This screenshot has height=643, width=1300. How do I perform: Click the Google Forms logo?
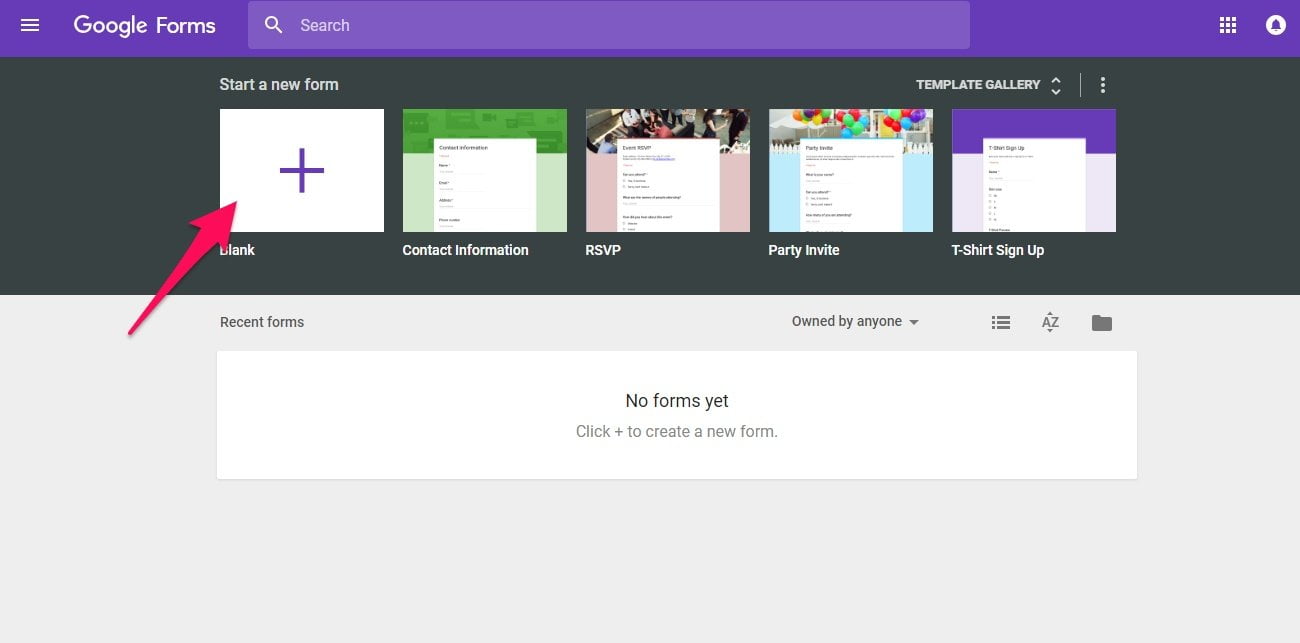(x=145, y=25)
